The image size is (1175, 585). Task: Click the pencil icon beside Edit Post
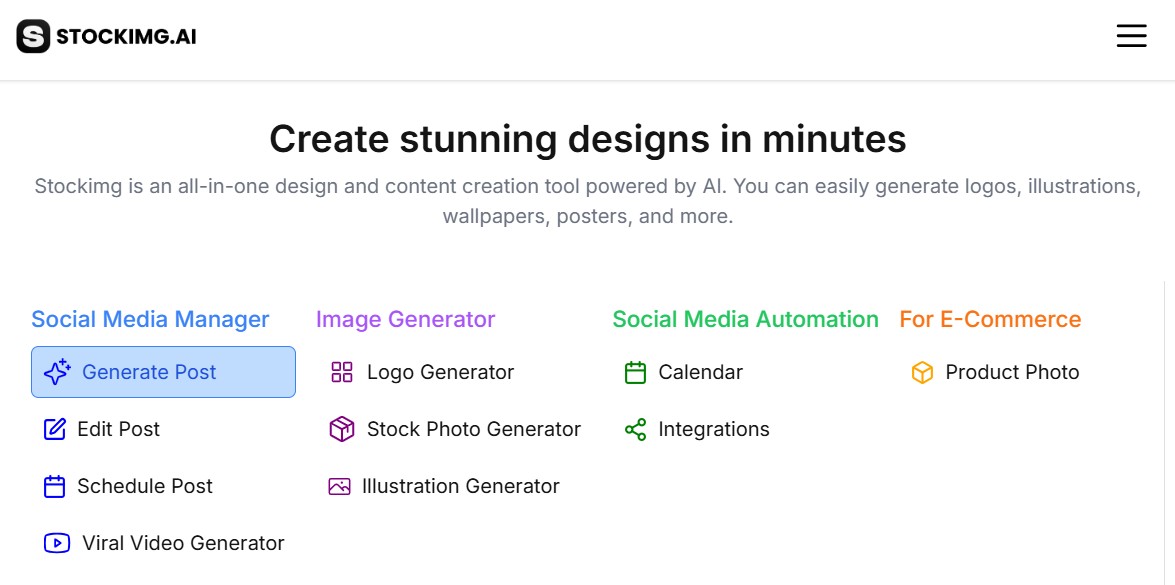pyautogui.click(x=55, y=429)
